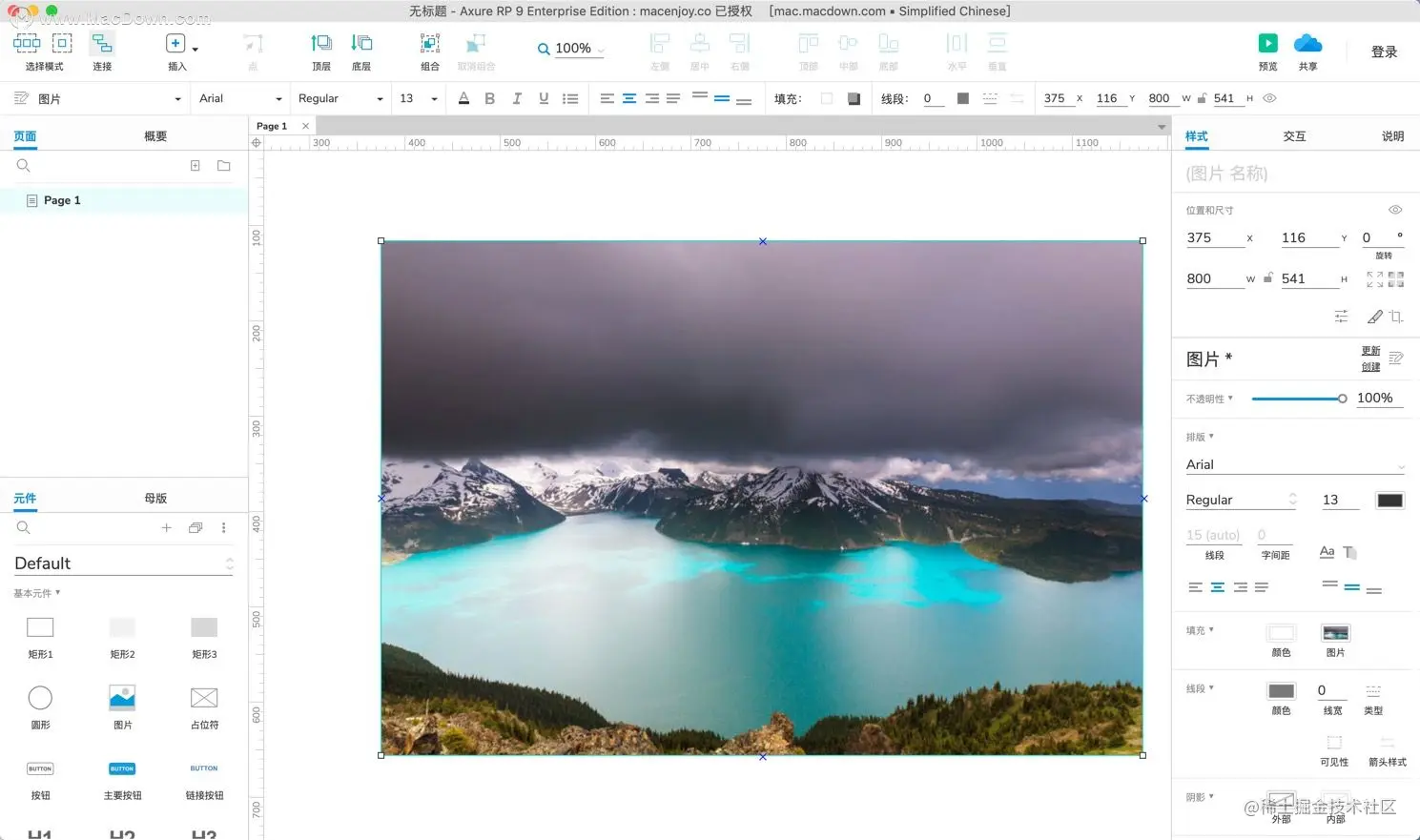This screenshot has height=840, width=1420.
Task: Add a new folder in pages panel
Action: coord(224,165)
